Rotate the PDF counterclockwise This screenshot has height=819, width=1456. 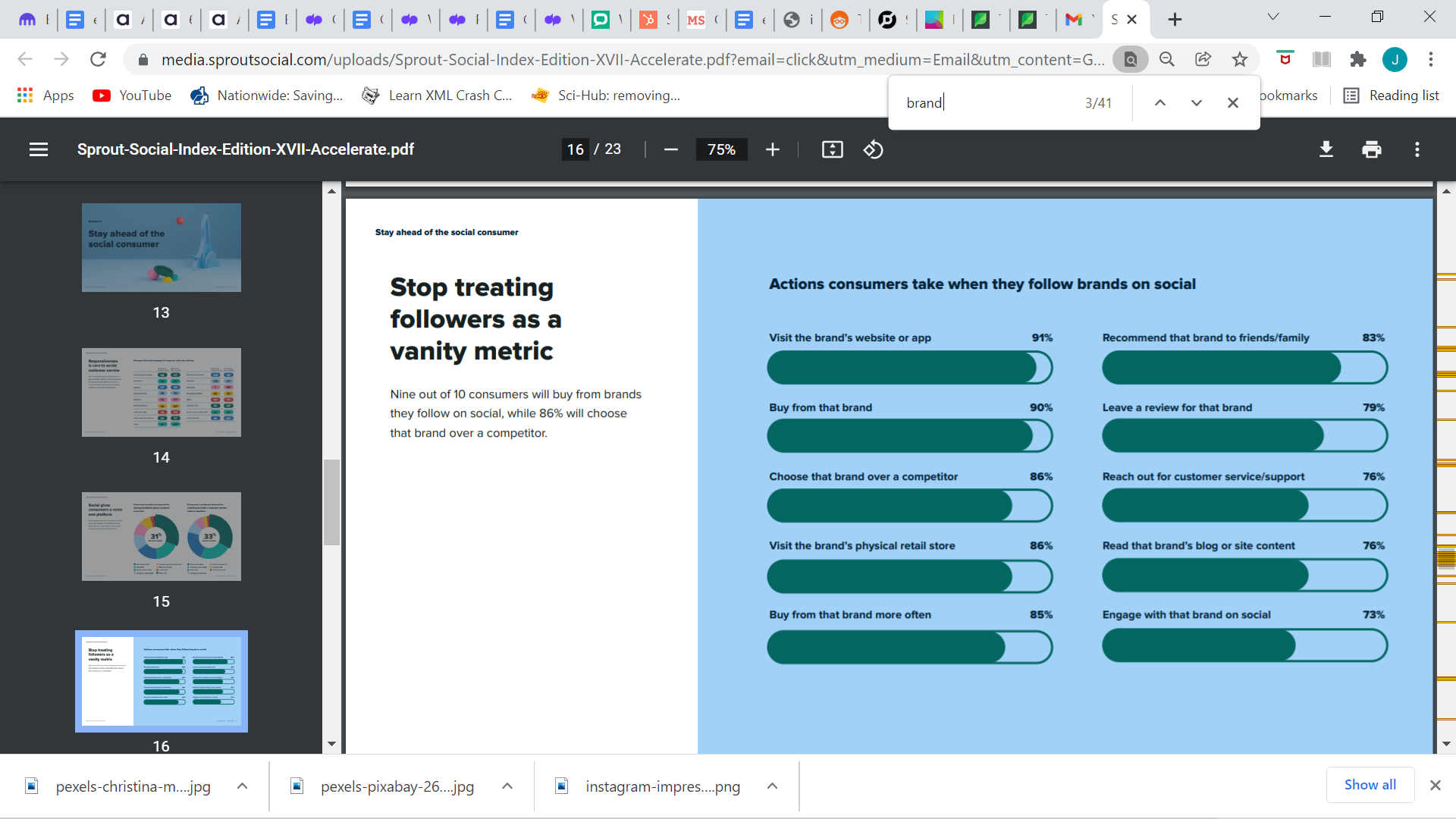873,149
